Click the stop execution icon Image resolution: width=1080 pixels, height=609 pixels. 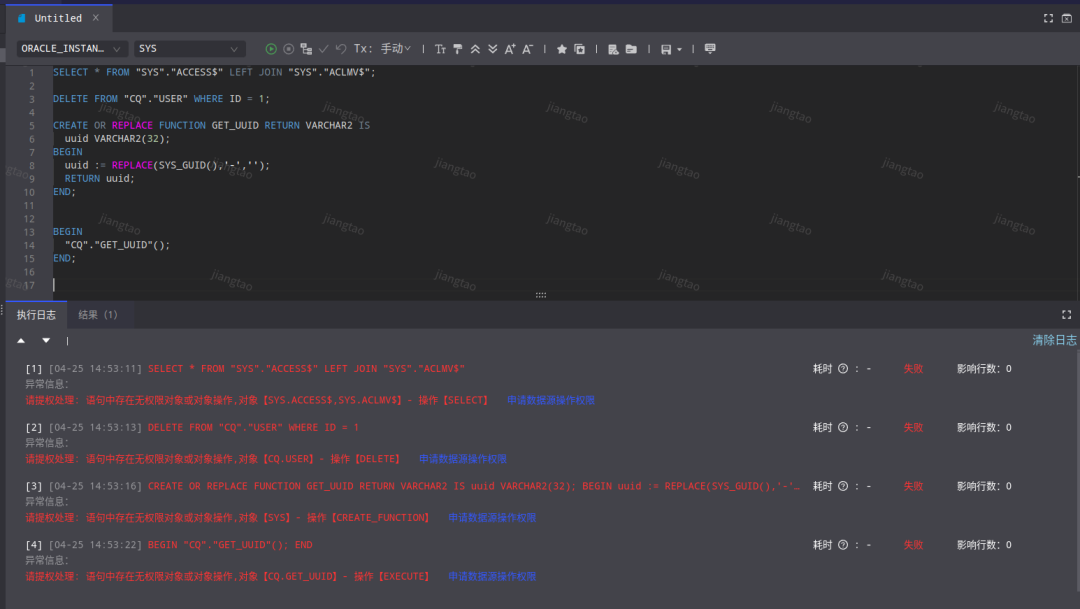click(289, 49)
